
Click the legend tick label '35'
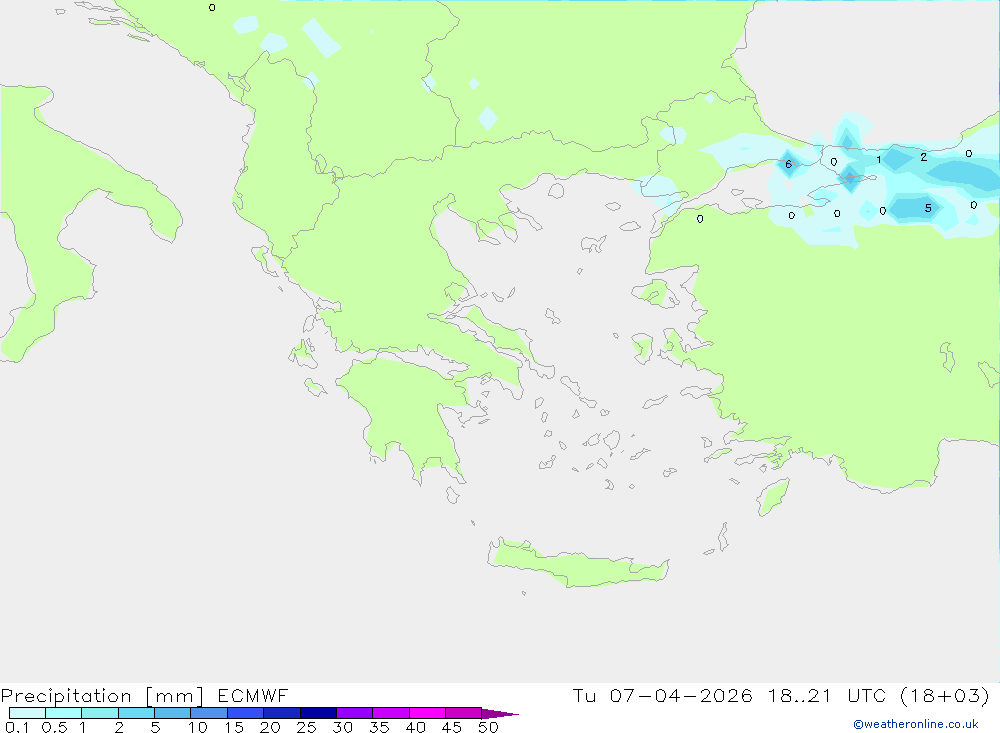click(x=379, y=727)
